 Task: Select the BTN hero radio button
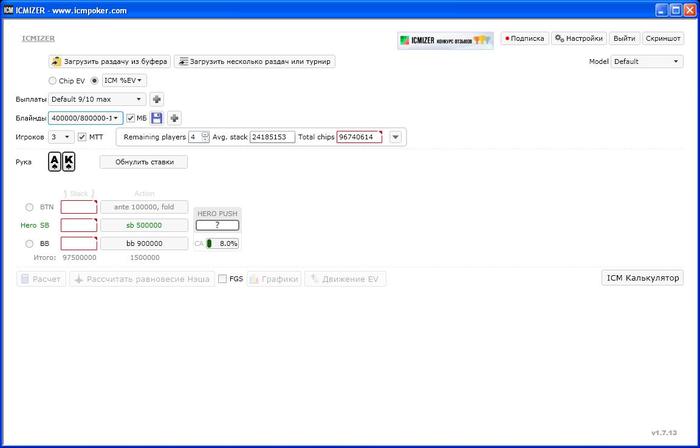coord(29,207)
